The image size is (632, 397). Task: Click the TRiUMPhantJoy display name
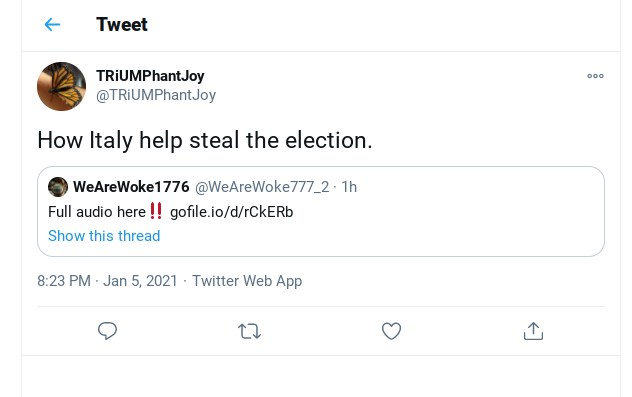(x=150, y=76)
